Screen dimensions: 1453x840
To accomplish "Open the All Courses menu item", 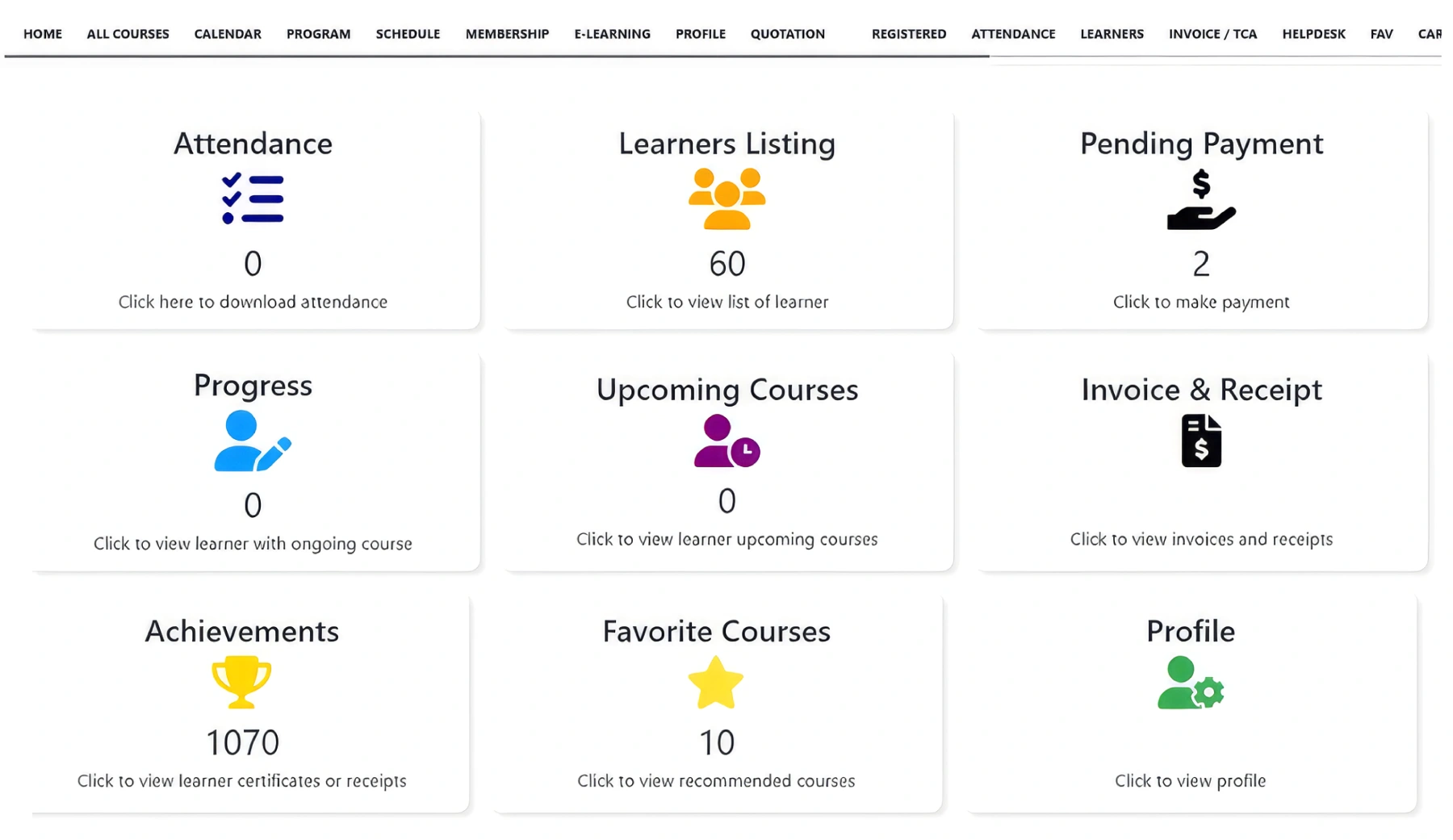I will [128, 34].
